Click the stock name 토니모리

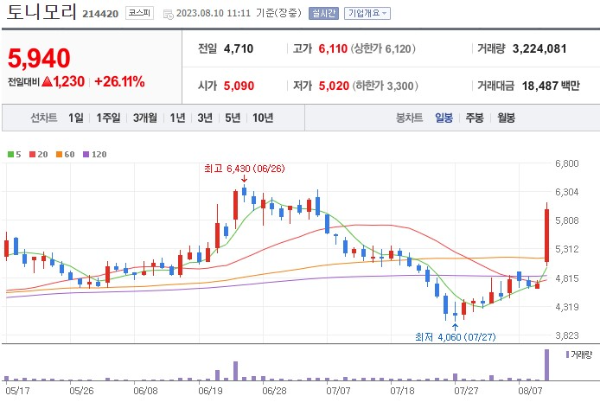[x=41, y=12]
